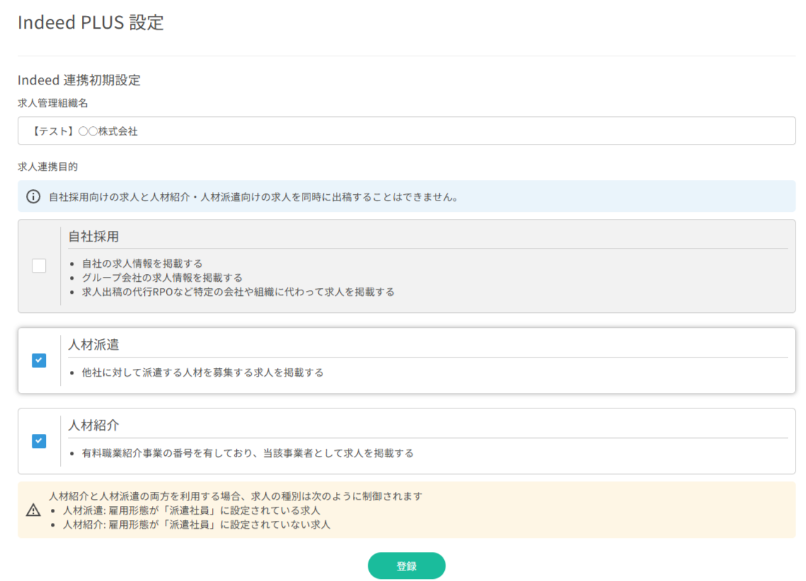Click the 求人管理組織名 field label
Image resolution: width=806 pixels, height=581 pixels.
tap(55, 102)
